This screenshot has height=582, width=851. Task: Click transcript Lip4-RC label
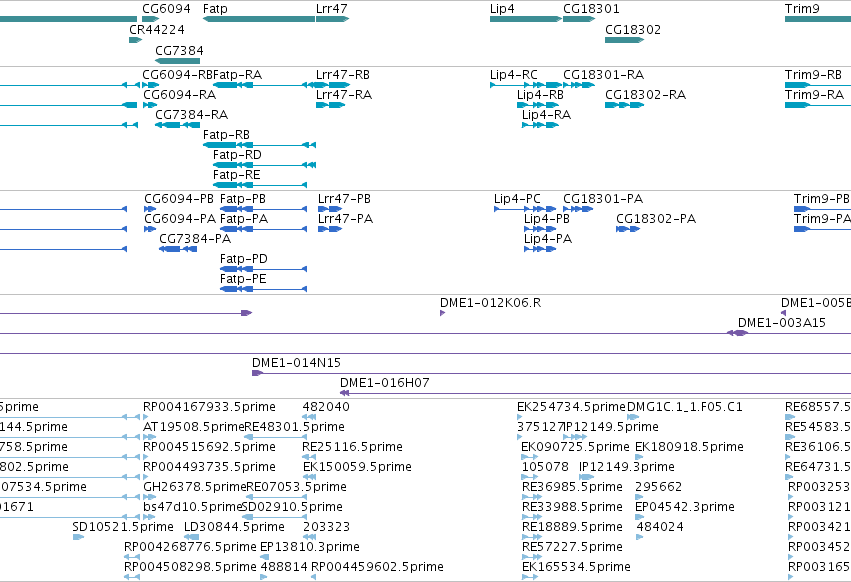[513, 74]
